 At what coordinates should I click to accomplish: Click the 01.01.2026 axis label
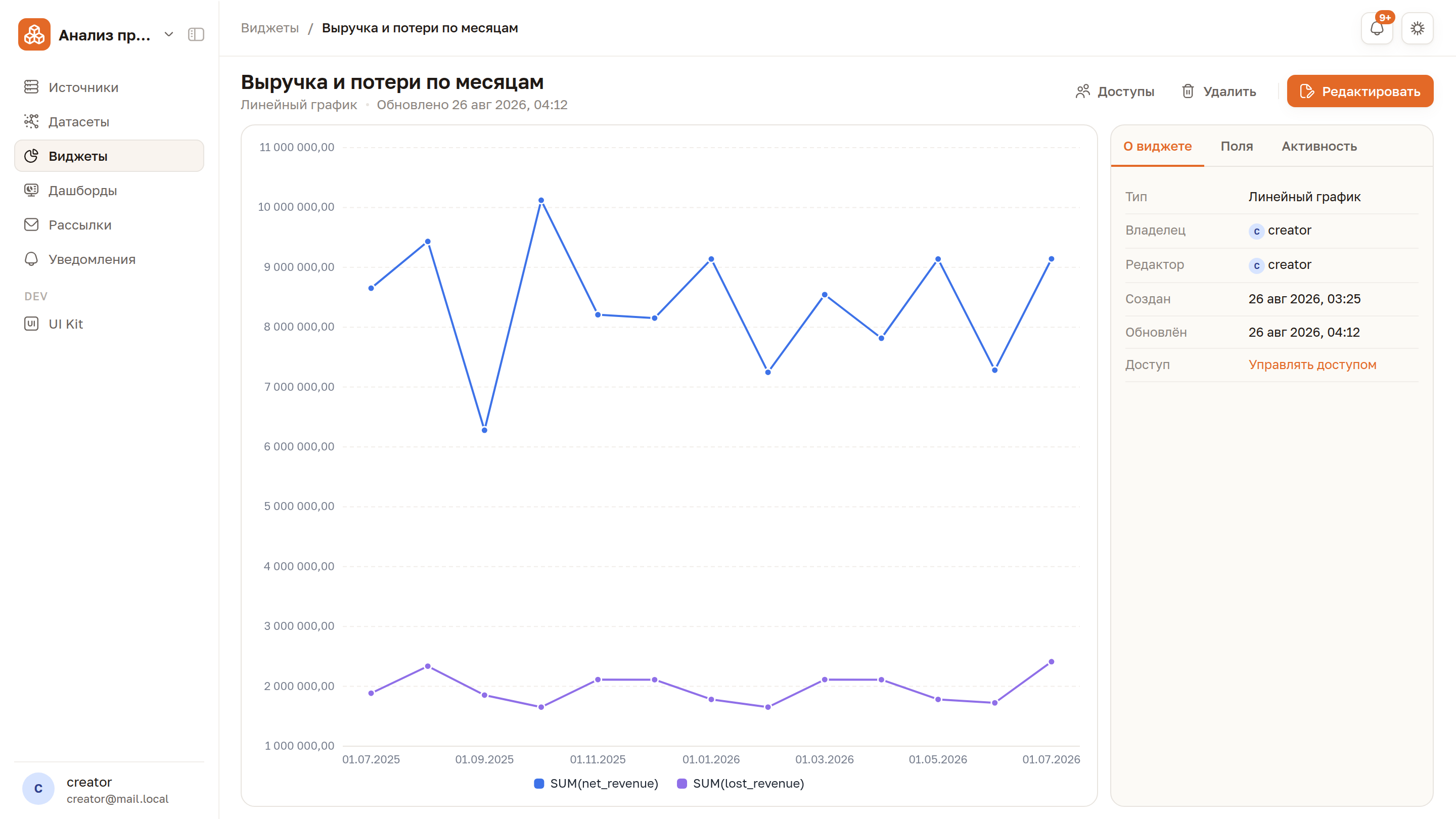(711, 759)
